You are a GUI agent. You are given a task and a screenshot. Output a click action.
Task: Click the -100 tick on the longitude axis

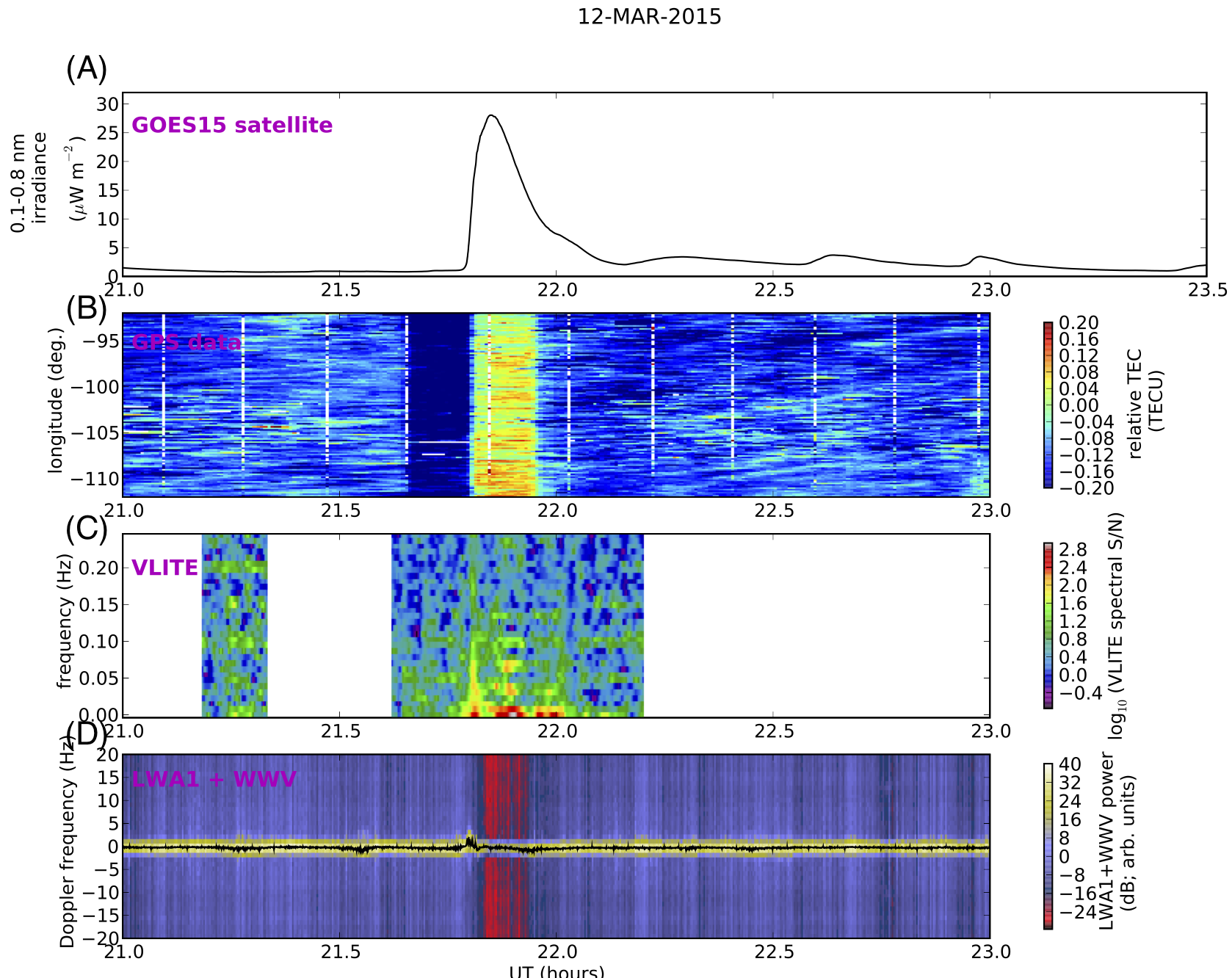(95, 387)
